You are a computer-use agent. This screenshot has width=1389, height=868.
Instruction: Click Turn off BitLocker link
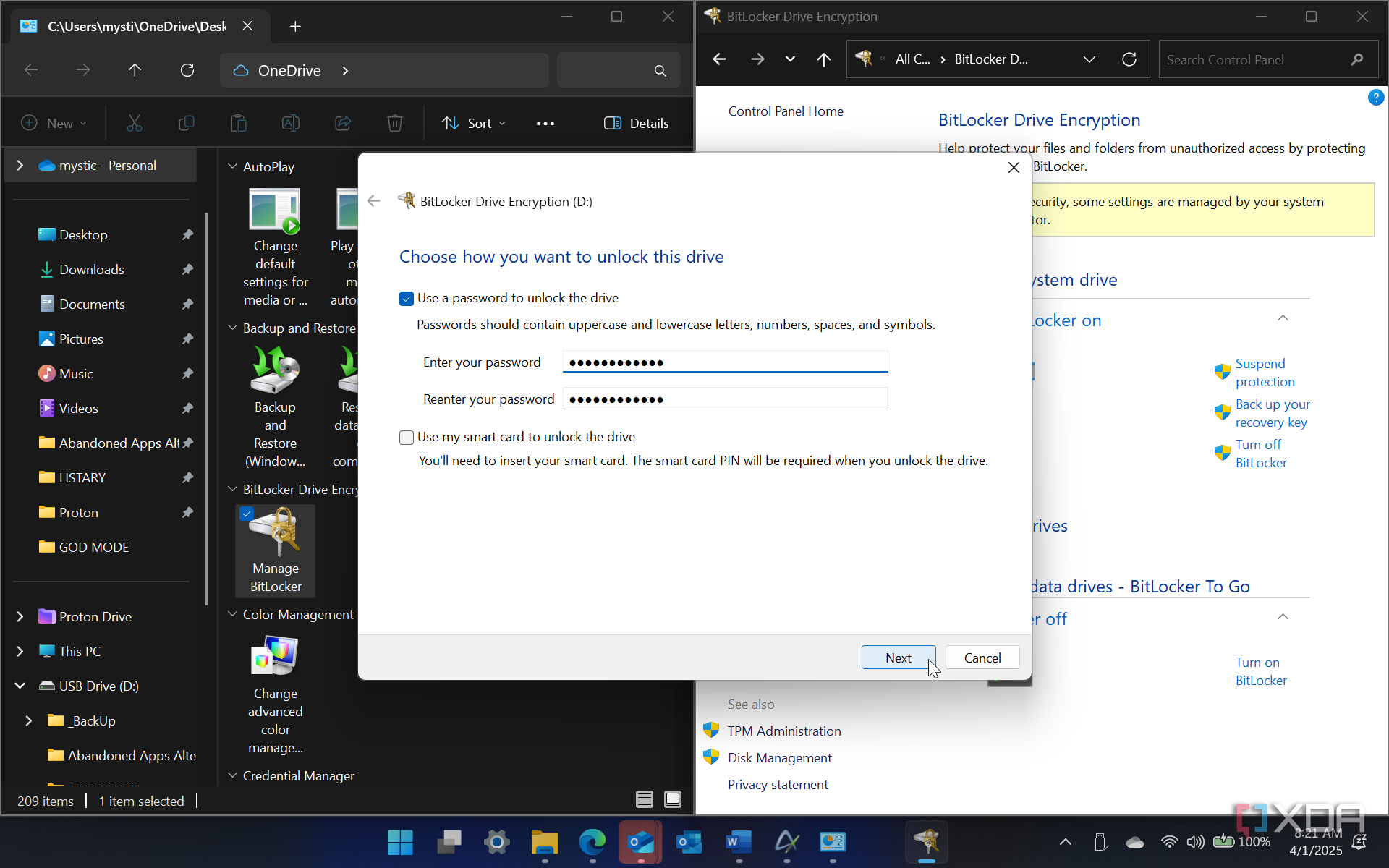coord(1261,454)
